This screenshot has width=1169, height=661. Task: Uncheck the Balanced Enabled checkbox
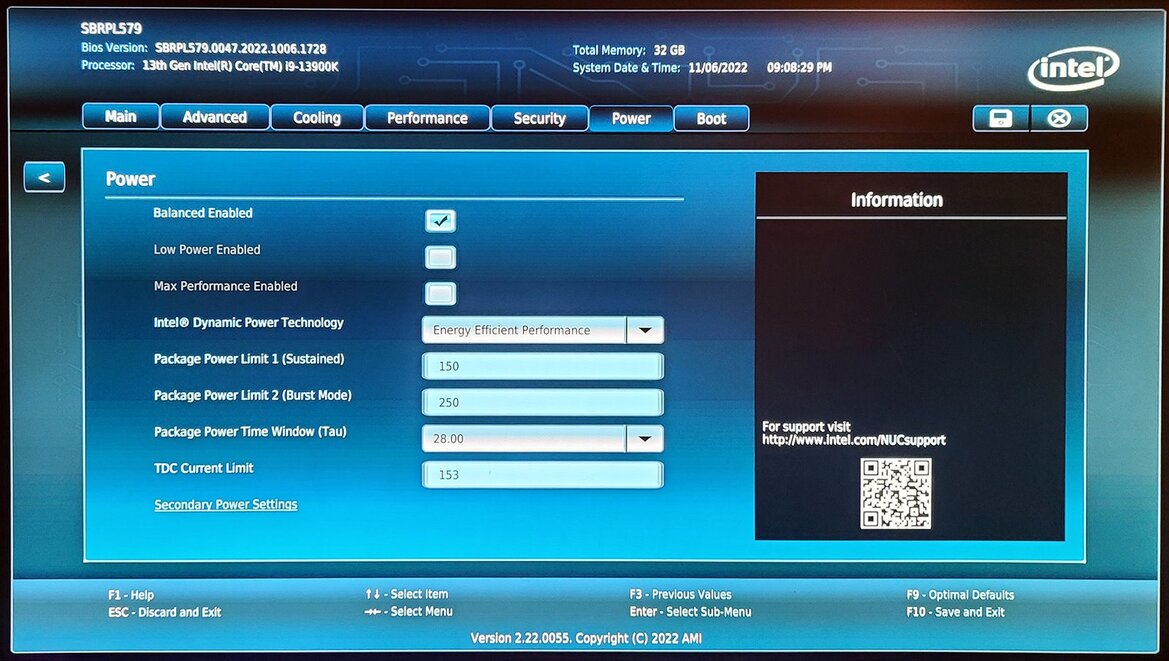440,221
